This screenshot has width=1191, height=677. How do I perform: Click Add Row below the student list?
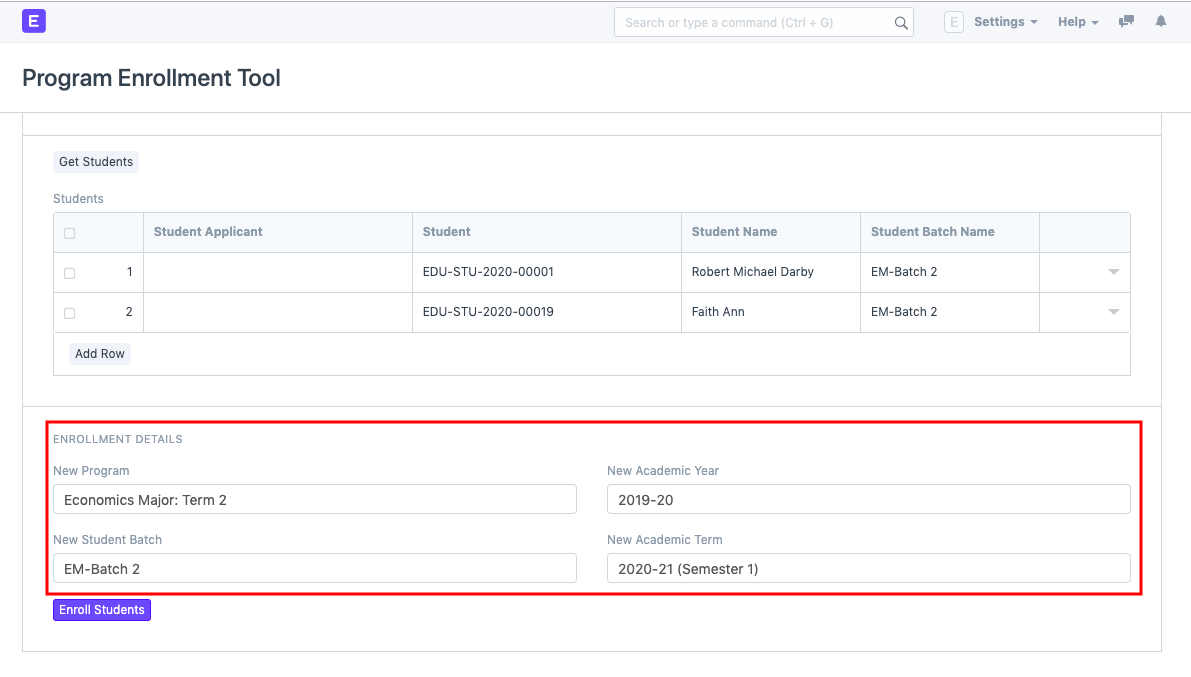click(99, 353)
